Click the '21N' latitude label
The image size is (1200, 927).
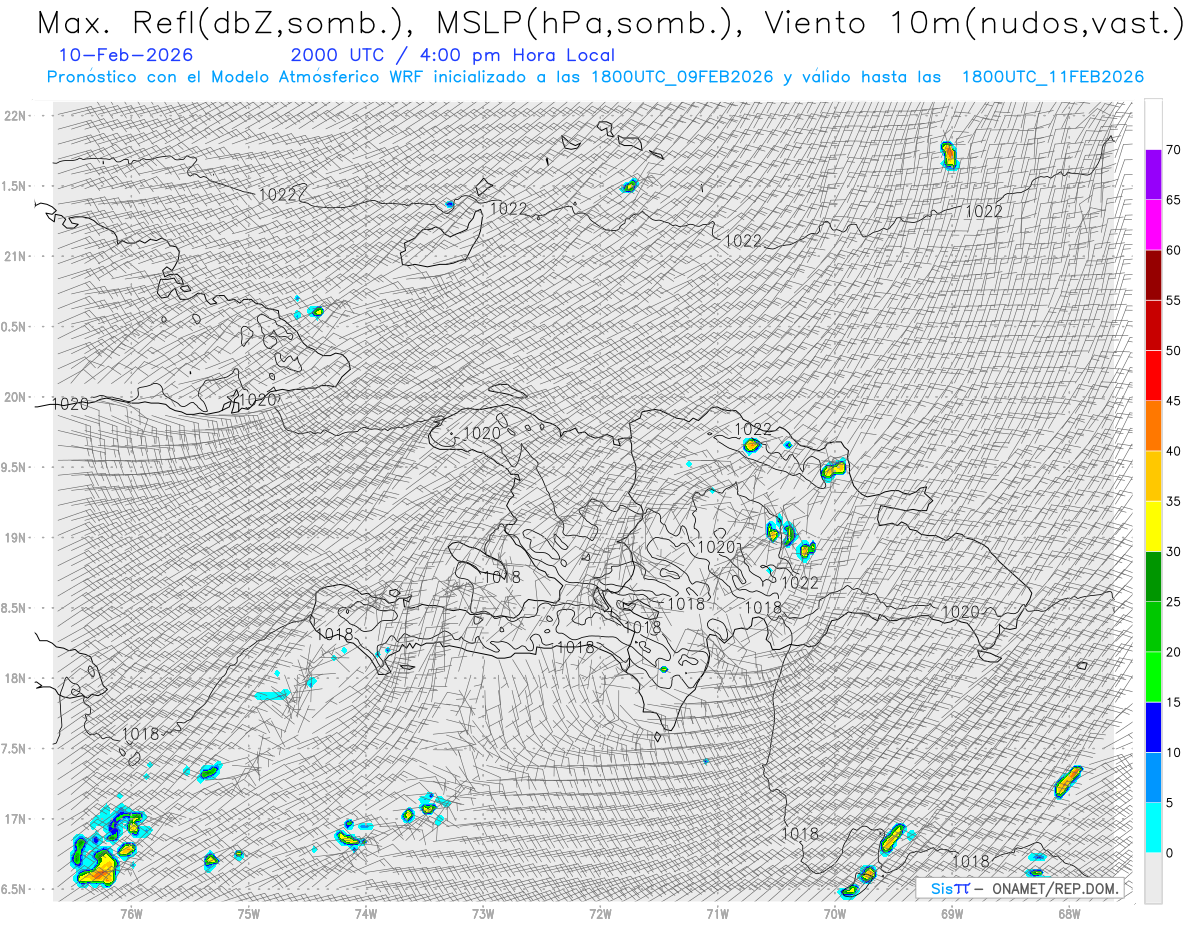coord(15,256)
